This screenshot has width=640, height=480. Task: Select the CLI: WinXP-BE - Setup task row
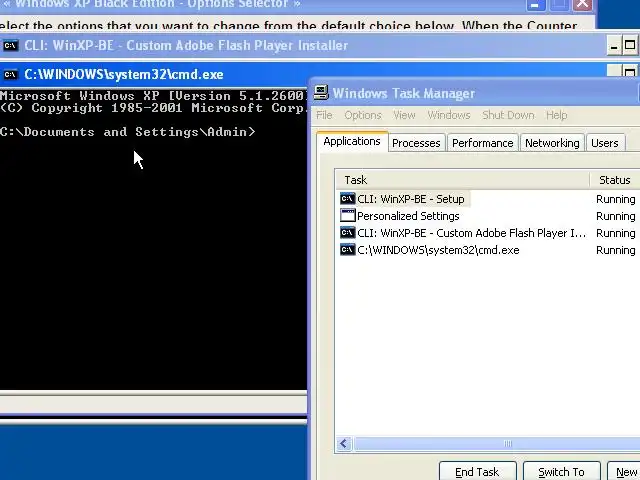point(488,199)
